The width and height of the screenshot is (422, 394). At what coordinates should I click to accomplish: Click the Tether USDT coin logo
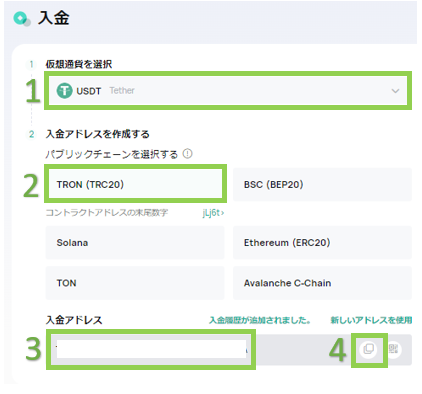point(64,90)
